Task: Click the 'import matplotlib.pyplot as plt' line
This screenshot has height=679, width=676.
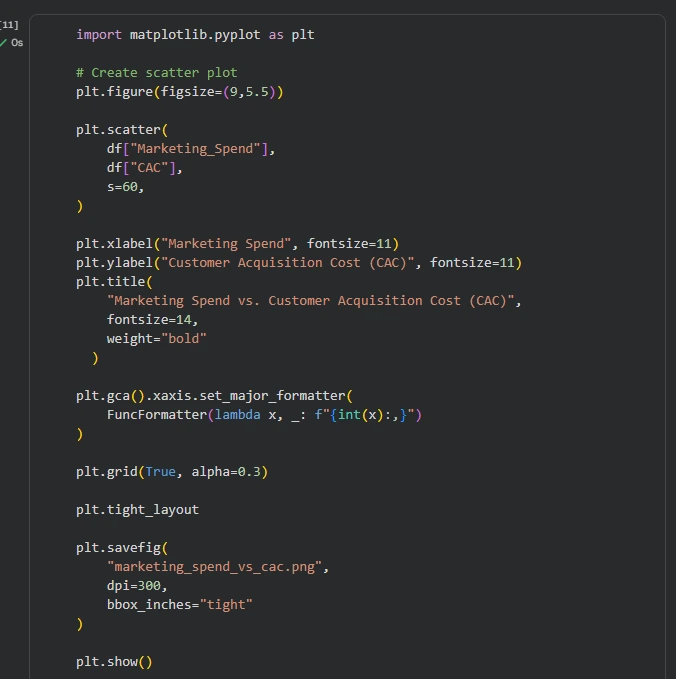Action: pyautogui.click(x=195, y=35)
